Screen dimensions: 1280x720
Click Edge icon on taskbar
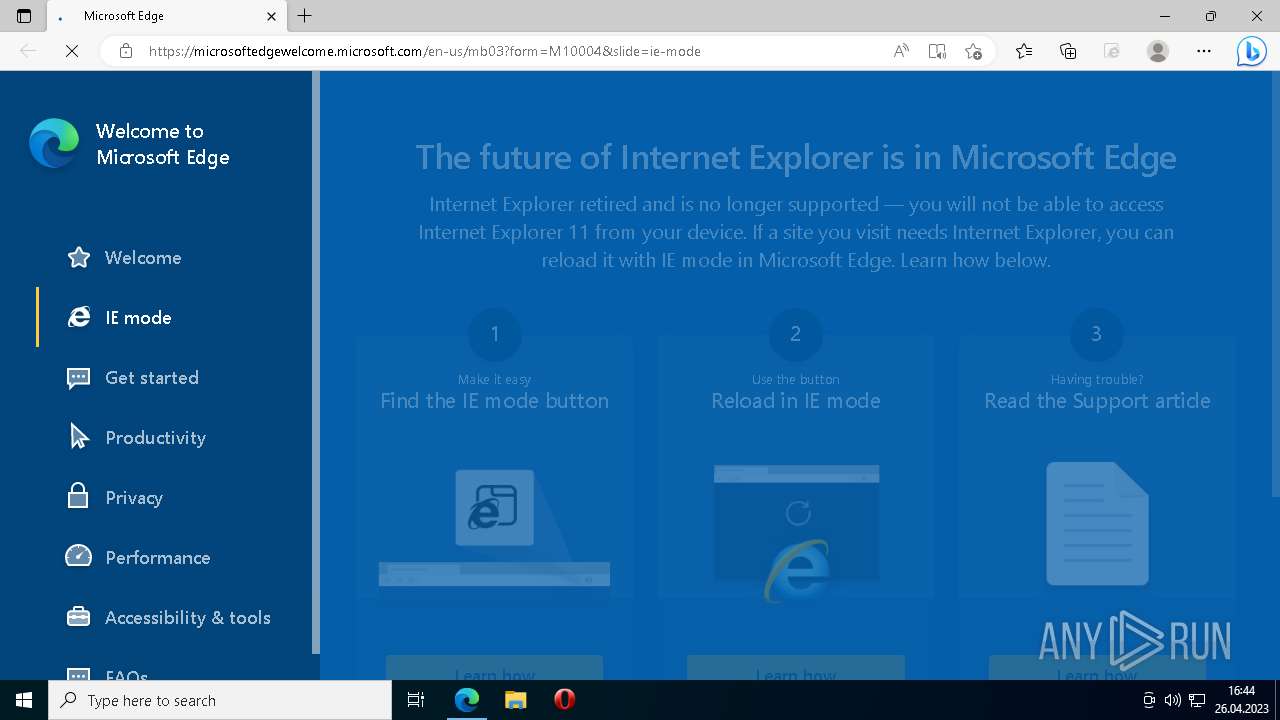tap(467, 700)
